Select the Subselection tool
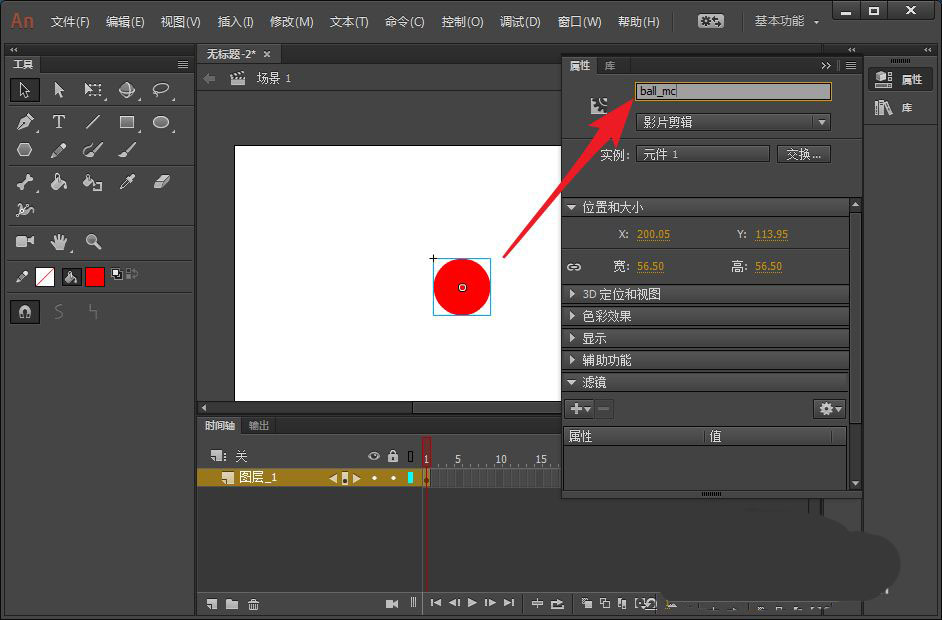The image size is (942, 620). pyautogui.click(x=59, y=90)
